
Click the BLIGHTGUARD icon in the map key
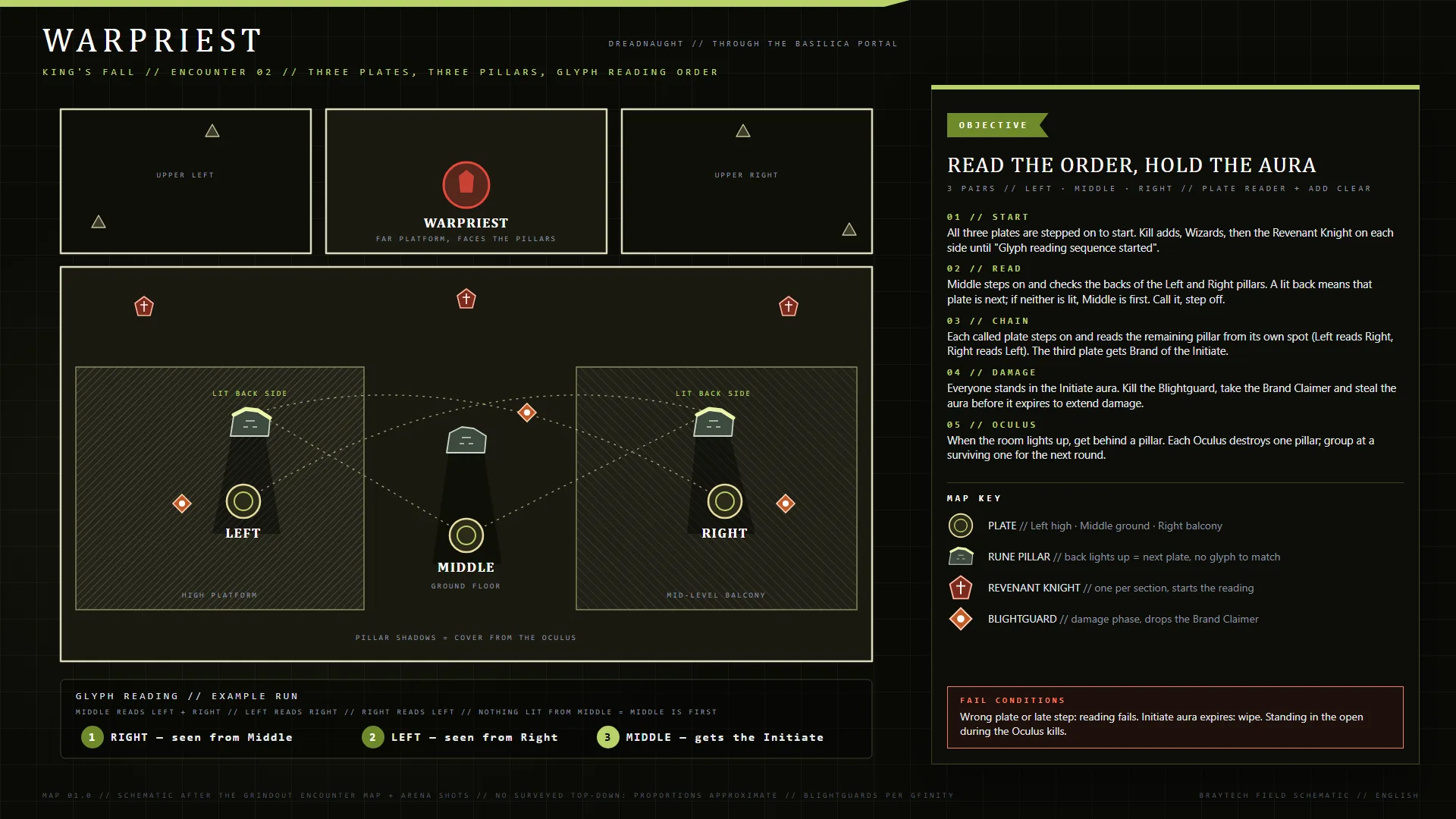click(960, 619)
